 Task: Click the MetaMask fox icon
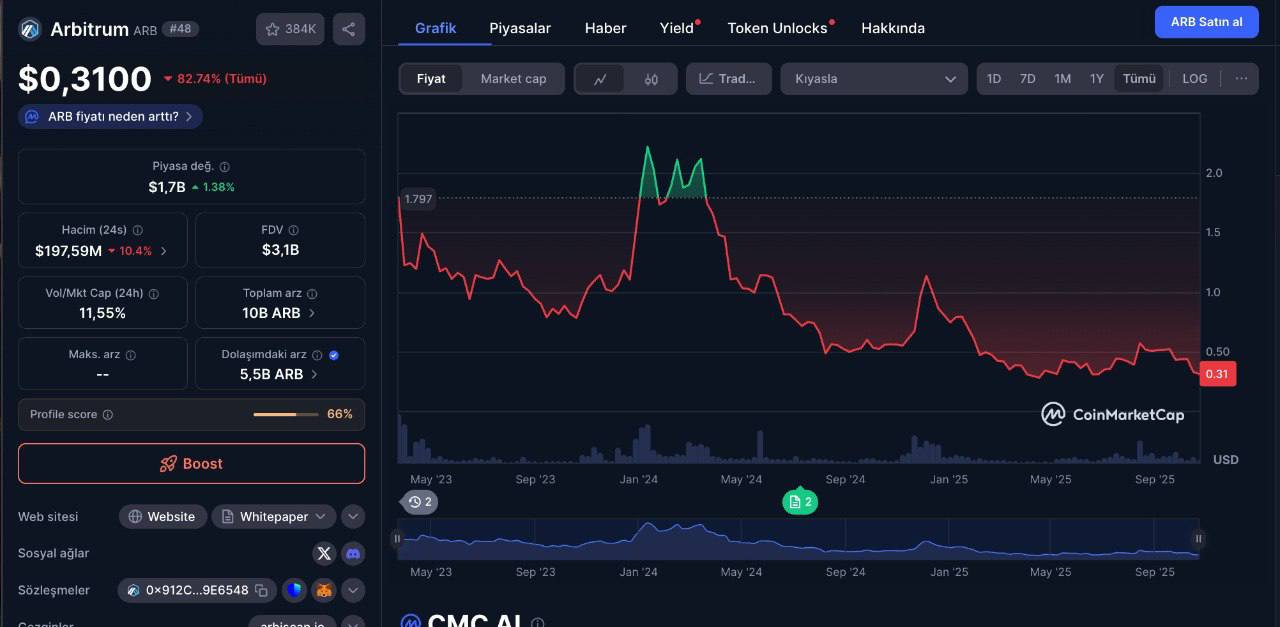pyautogui.click(x=324, y=590)
